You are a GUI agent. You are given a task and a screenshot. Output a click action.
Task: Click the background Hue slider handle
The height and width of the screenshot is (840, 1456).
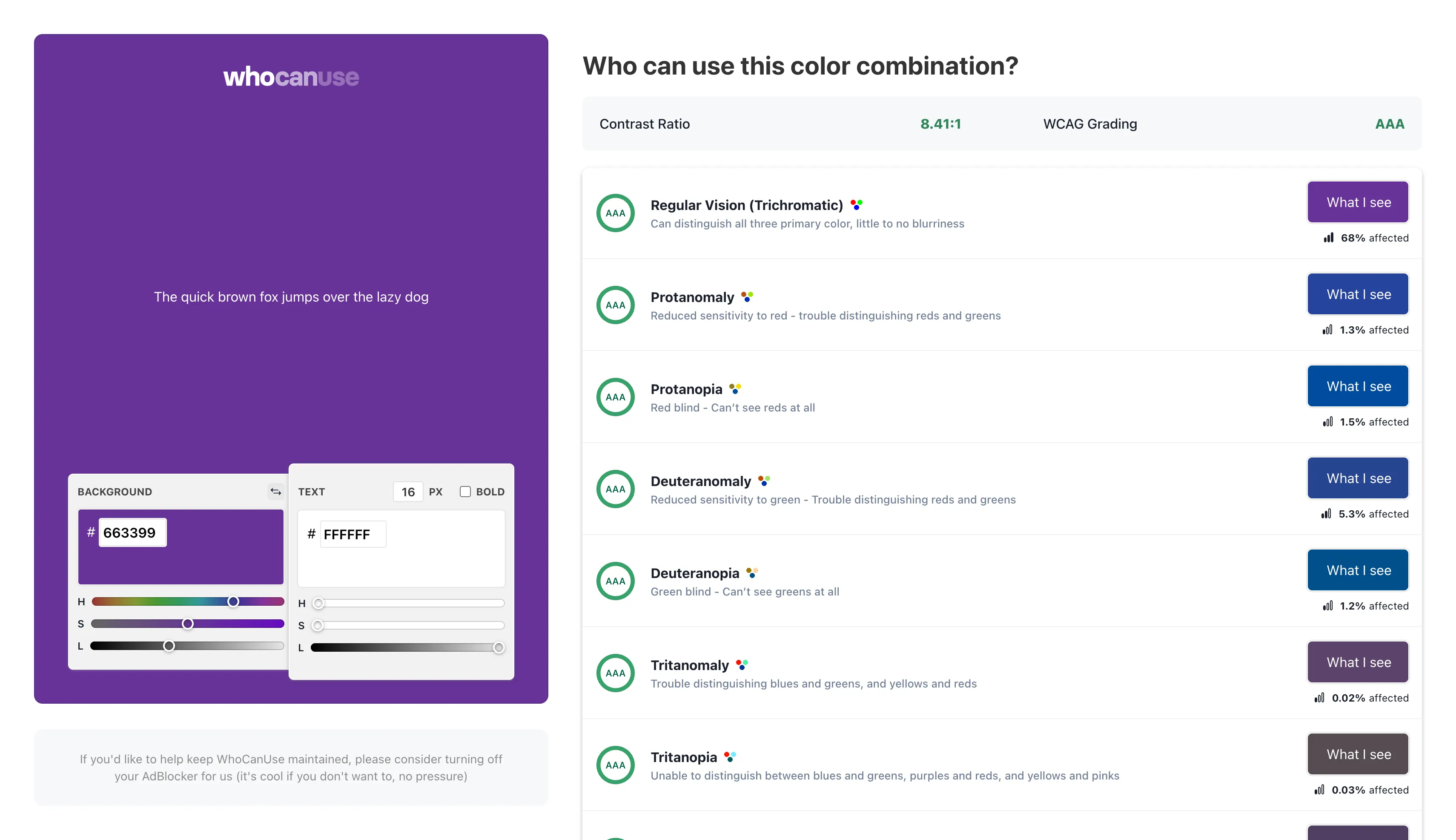coord(233,602)
